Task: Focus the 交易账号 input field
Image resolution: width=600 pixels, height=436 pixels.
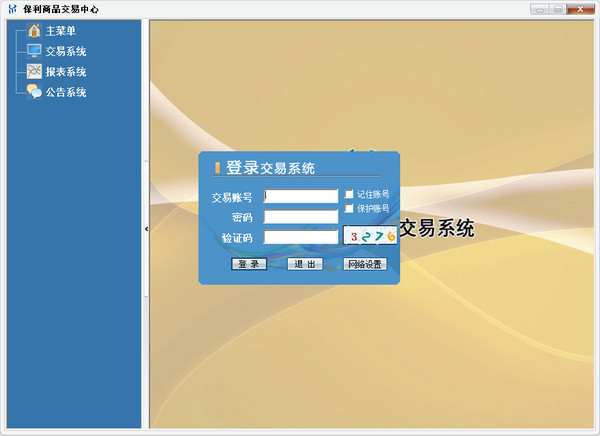Action: [x=301, y=196]
